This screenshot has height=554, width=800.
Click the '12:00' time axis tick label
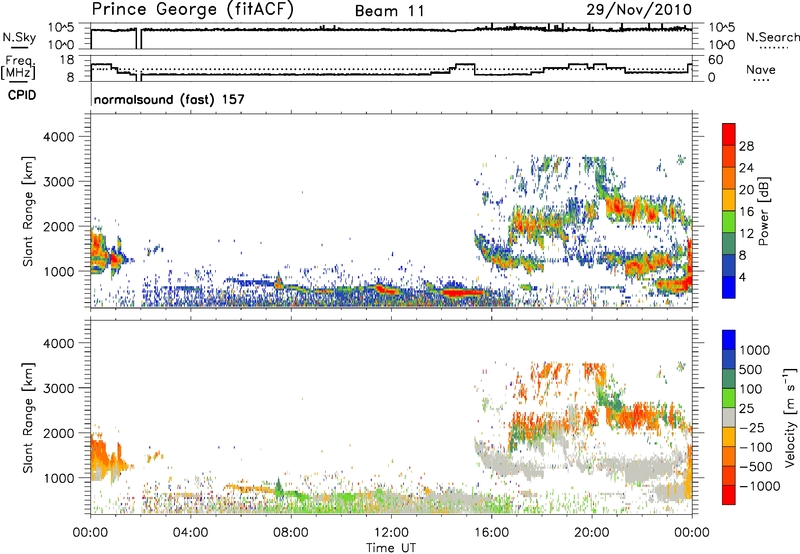pyautogui.click(x=391, y=532)
